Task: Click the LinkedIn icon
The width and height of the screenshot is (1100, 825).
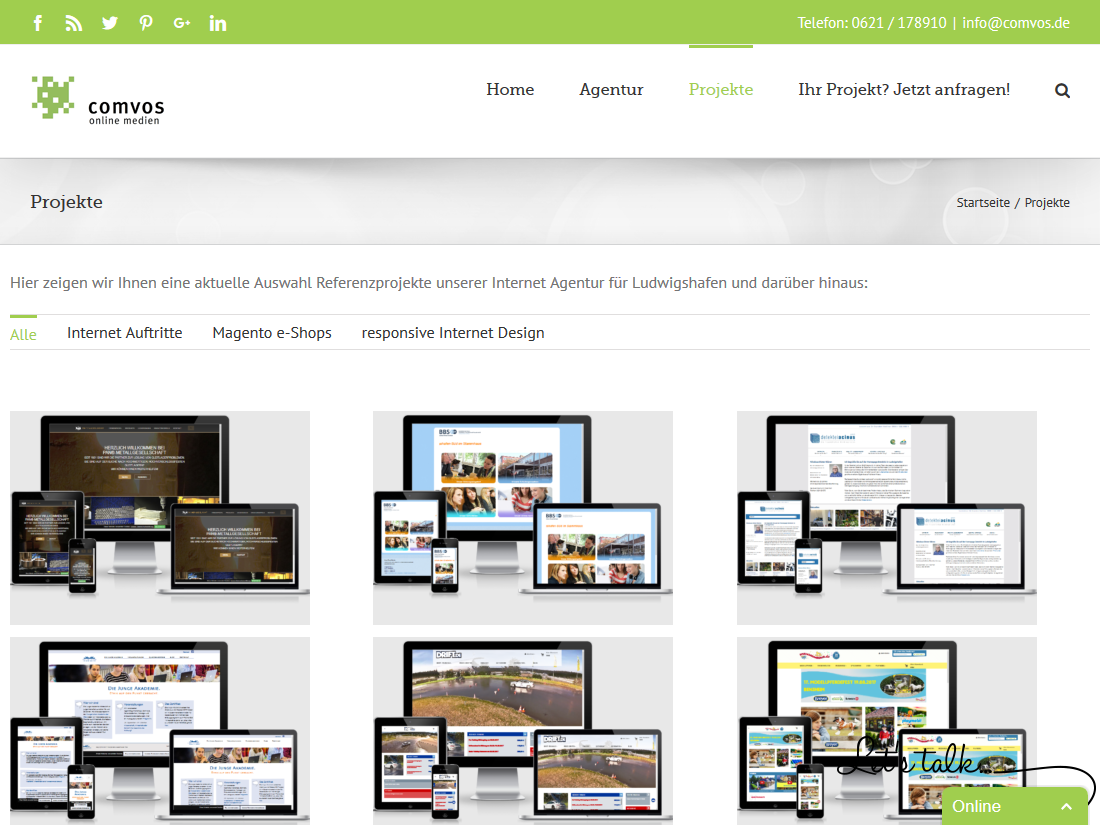Action: [x=218, y=23]
